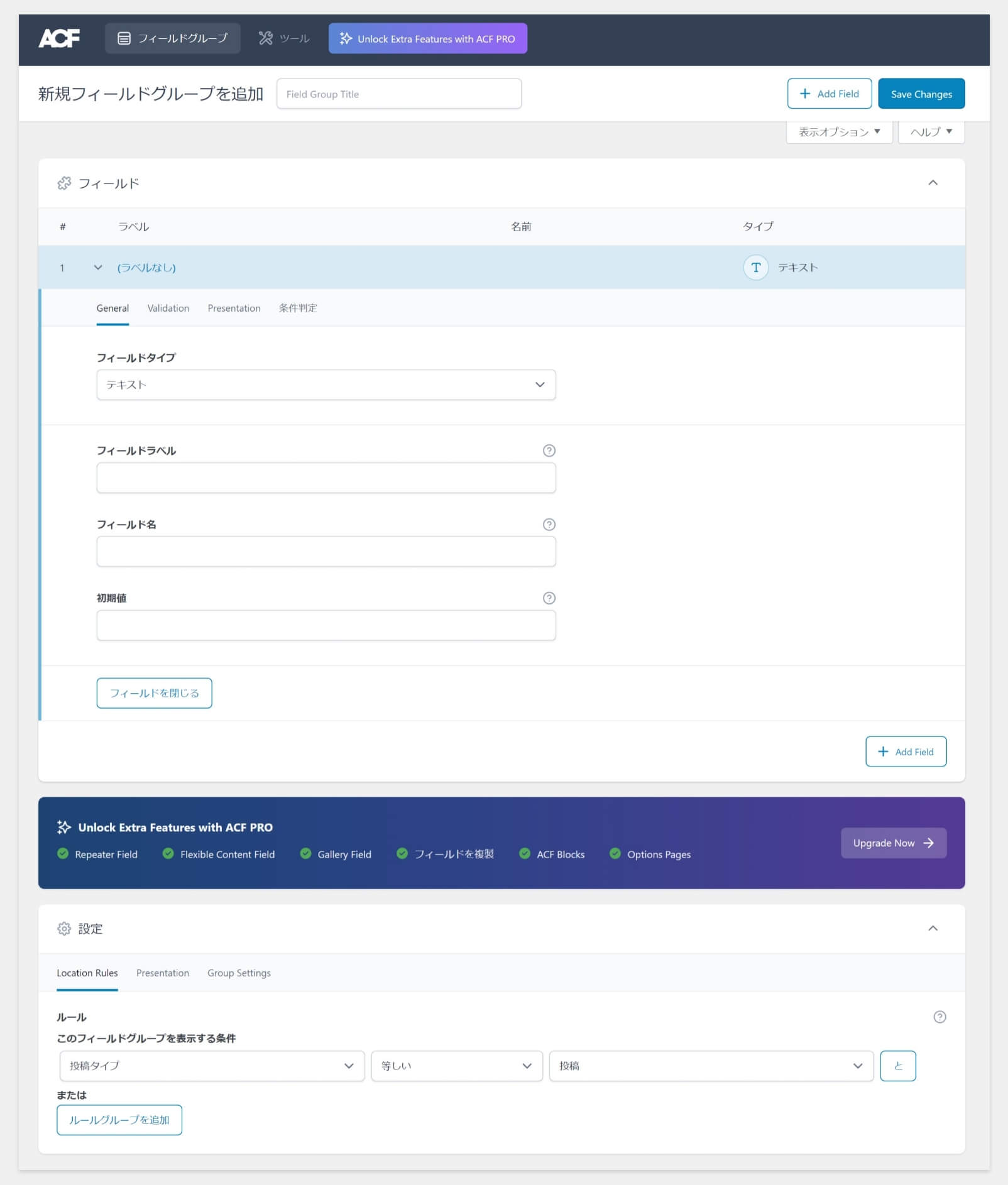Switch to the field Presentation tab
The height and width of the screenshot is (1185, 1008).
[x=234, y=308]
